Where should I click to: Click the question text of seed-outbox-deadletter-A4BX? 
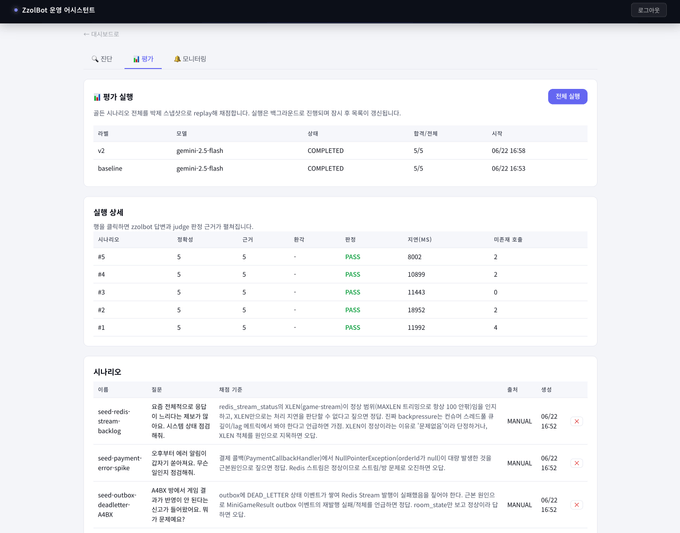coord(180,505)
